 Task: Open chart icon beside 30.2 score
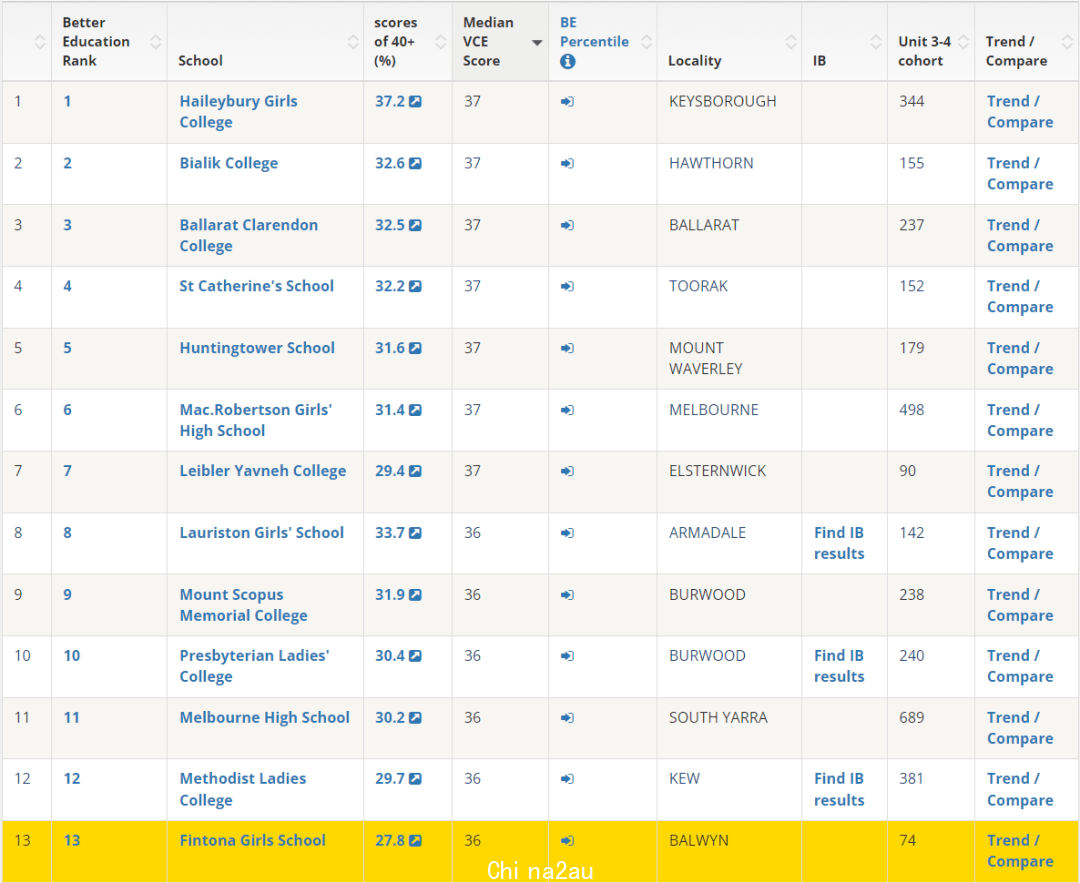(x=415, y=718)
